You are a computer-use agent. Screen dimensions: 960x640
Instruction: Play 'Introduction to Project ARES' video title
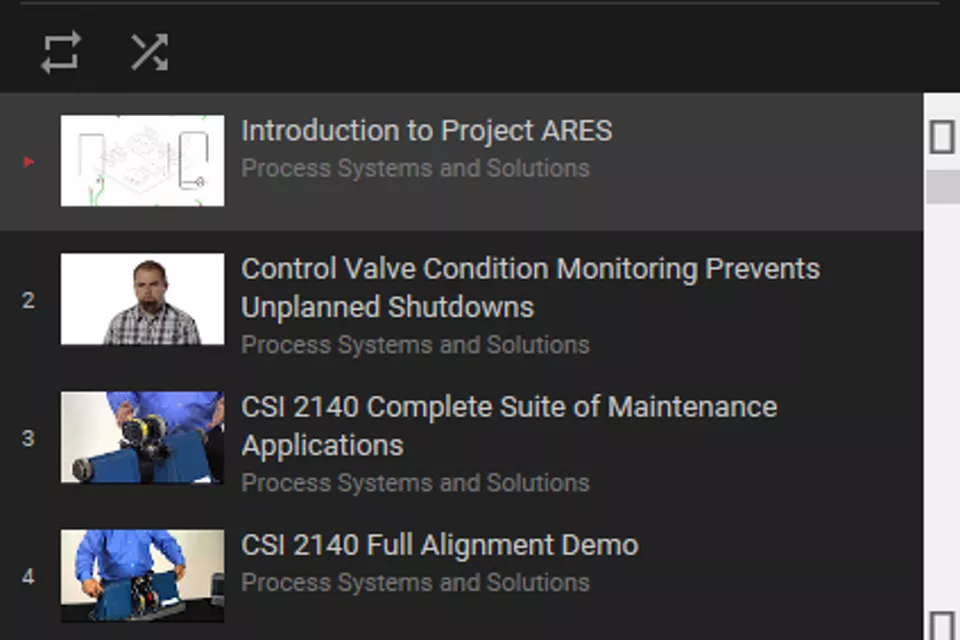[x=427, y=130]
